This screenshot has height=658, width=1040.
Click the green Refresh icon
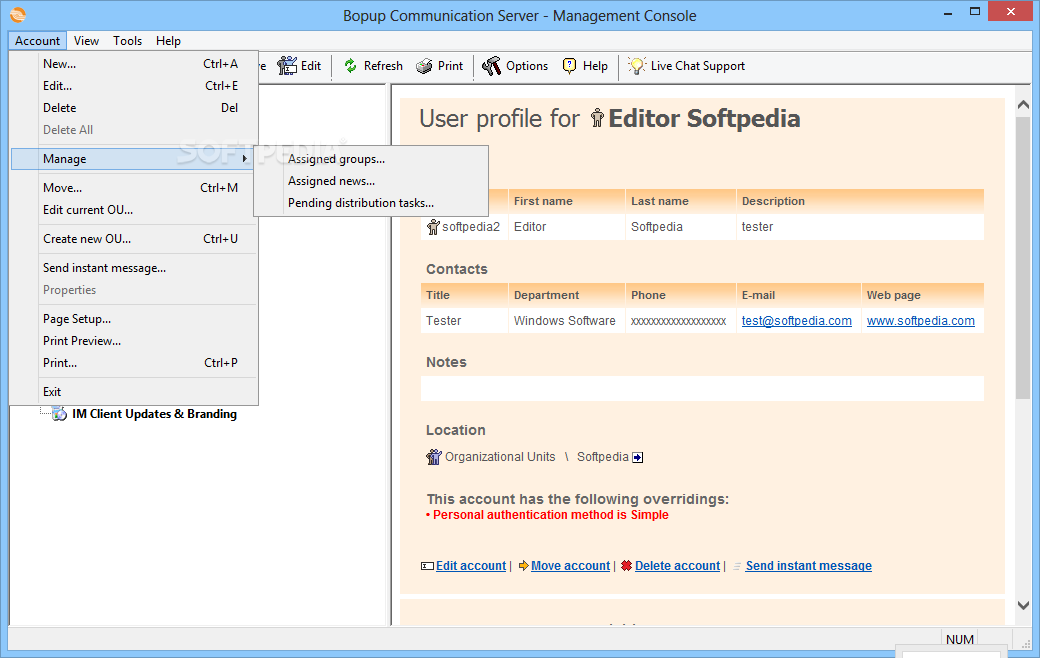point(350,66)
